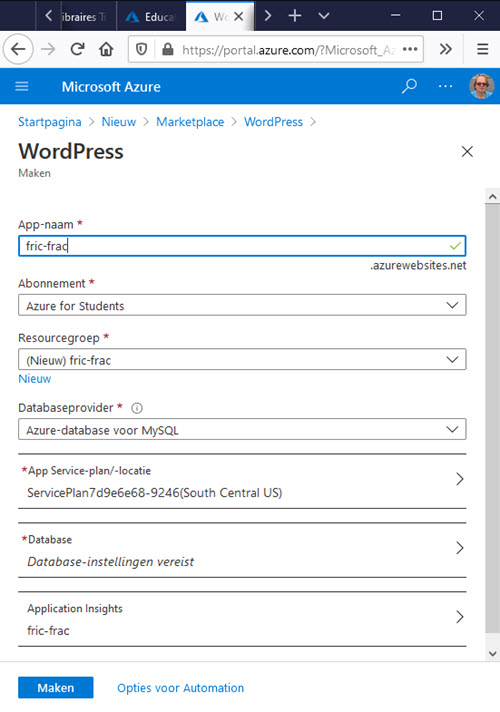Open the Abonnement dropdown
This screenshot has width=500, height=712.
tap(242, 305)
